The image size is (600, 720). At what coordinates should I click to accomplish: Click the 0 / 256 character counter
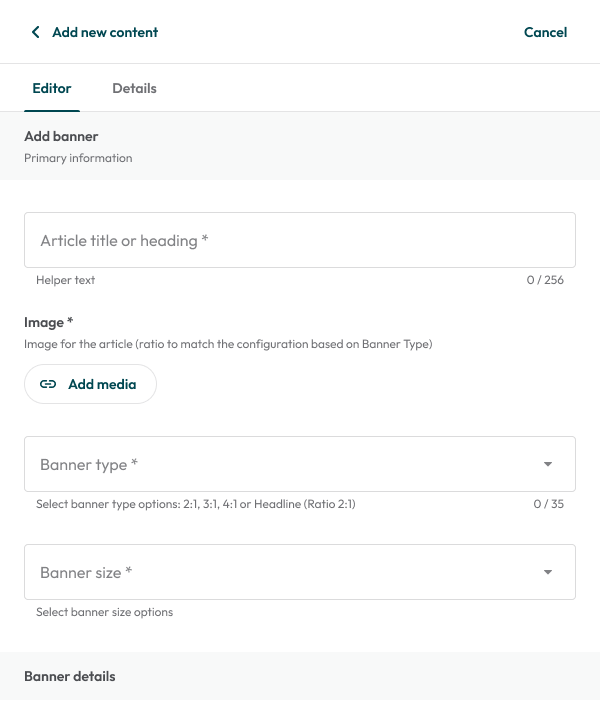pos(545,280)
